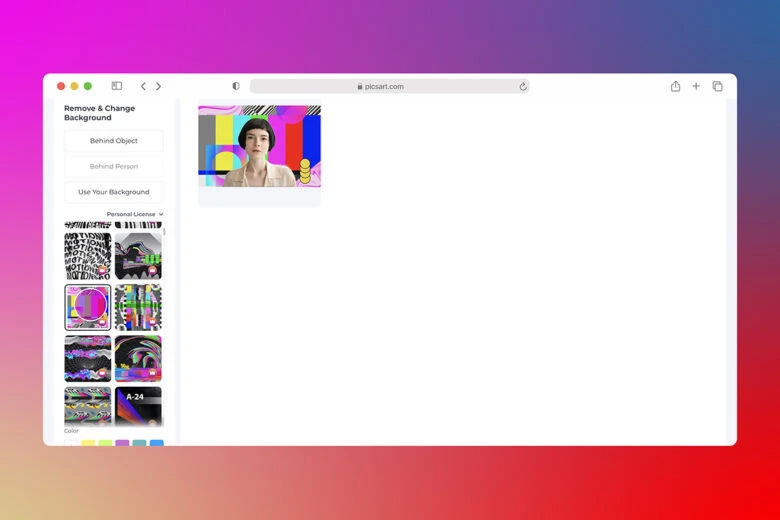Select the Behind Object option
The width and height of the screenshot is (780, 520).
point(114,141)
